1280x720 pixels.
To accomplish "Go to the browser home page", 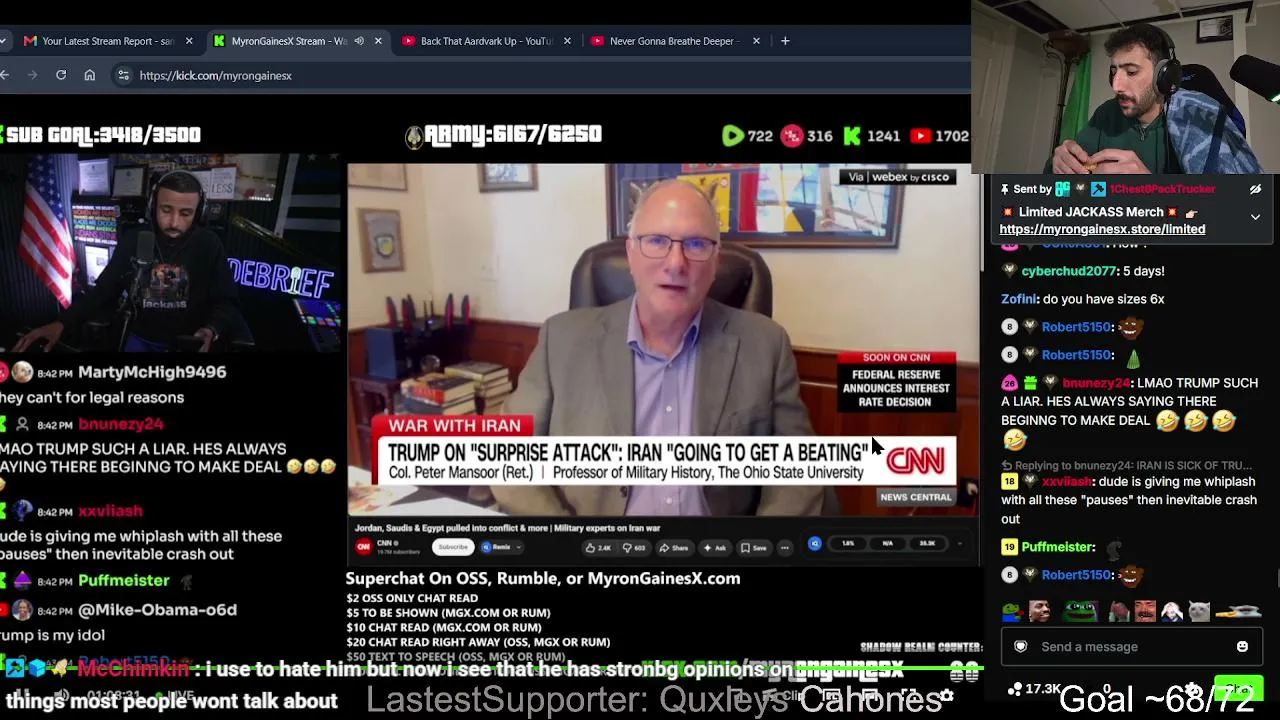I will [x=90, y=75].
